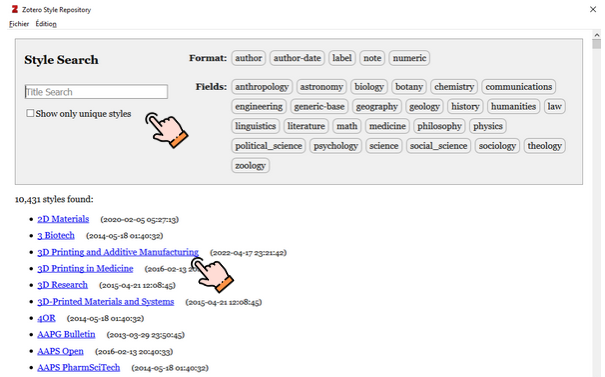Filter by author format
605x377 pixels.
[248, 58]
